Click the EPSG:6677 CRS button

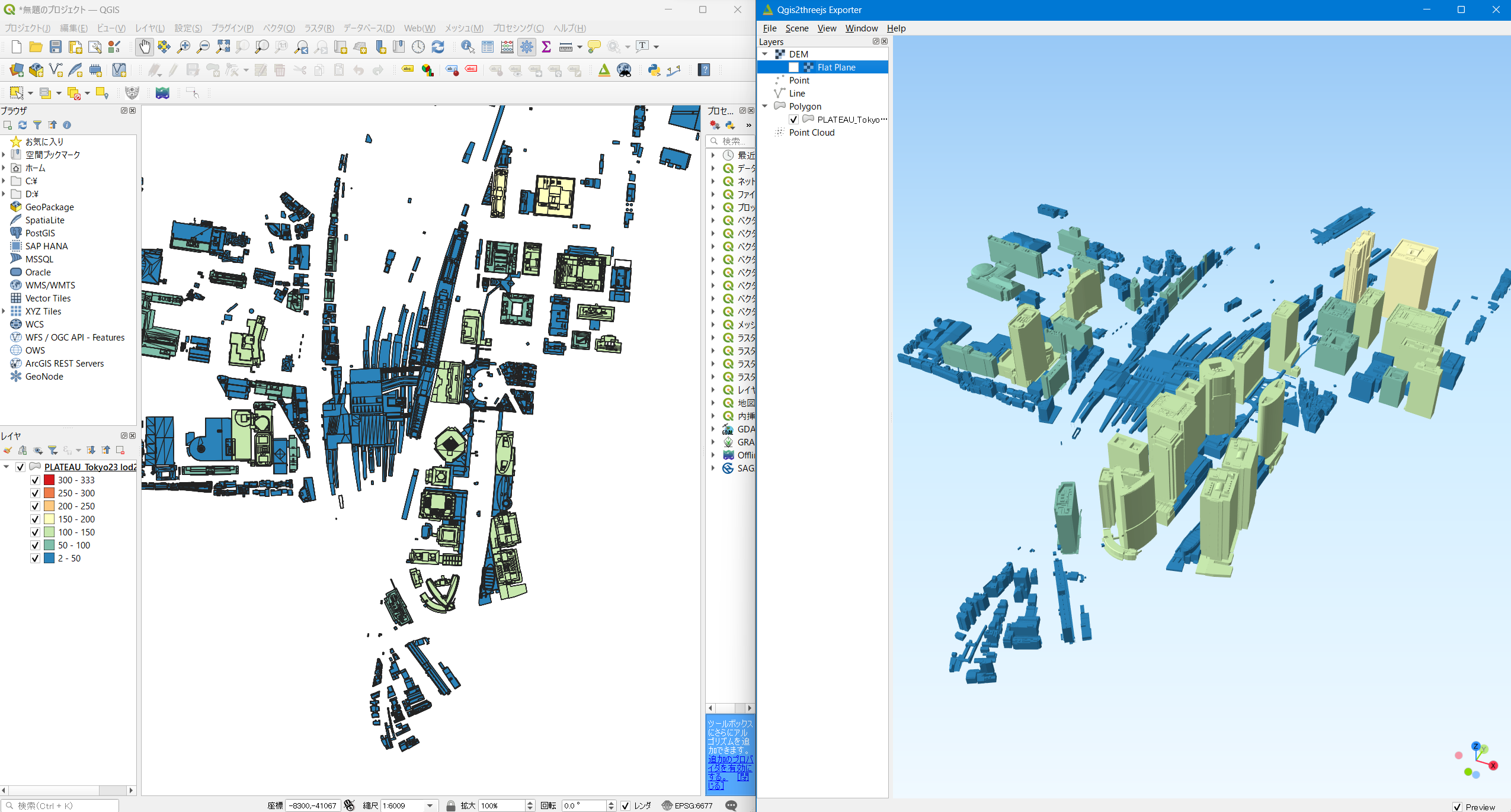(x=687, y=805)
